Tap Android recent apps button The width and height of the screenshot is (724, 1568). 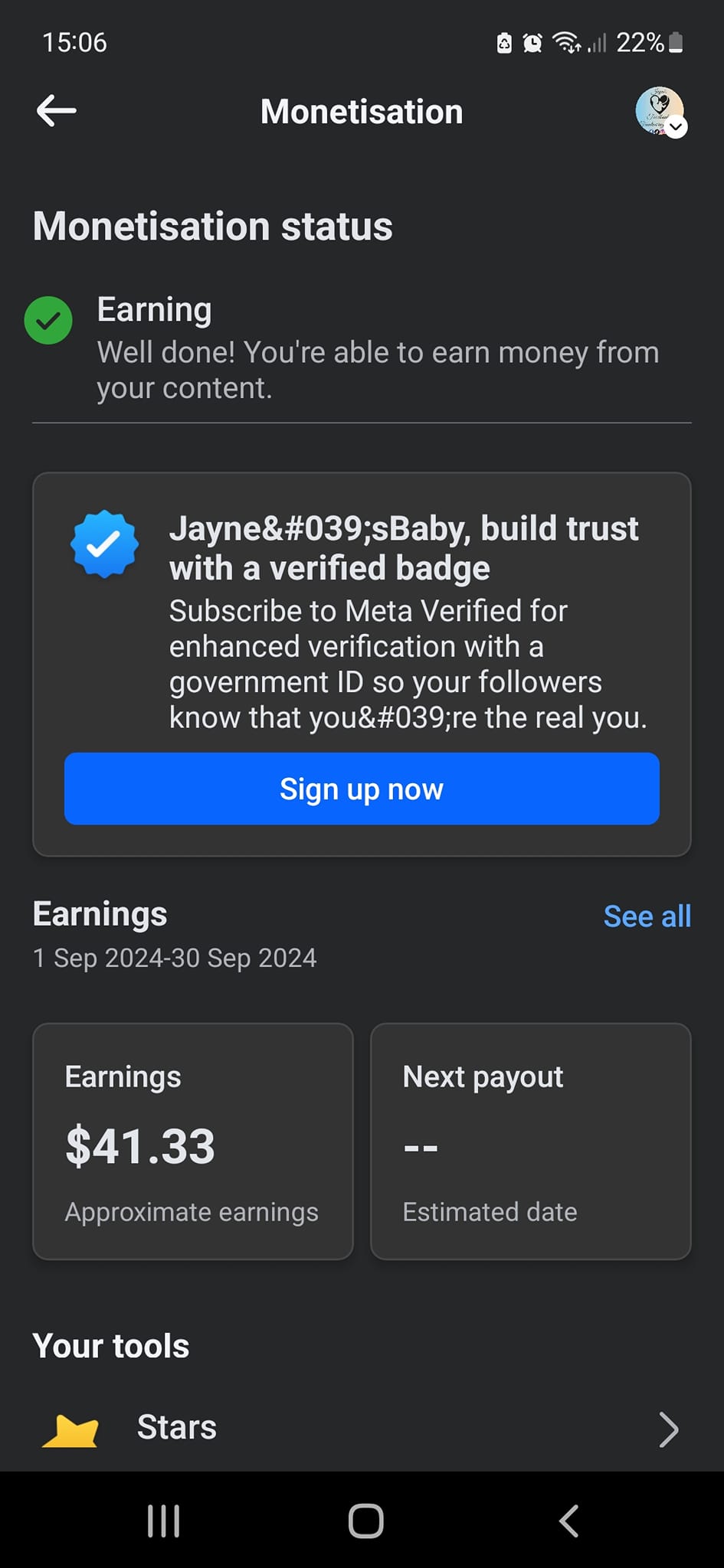(163, 1521)
